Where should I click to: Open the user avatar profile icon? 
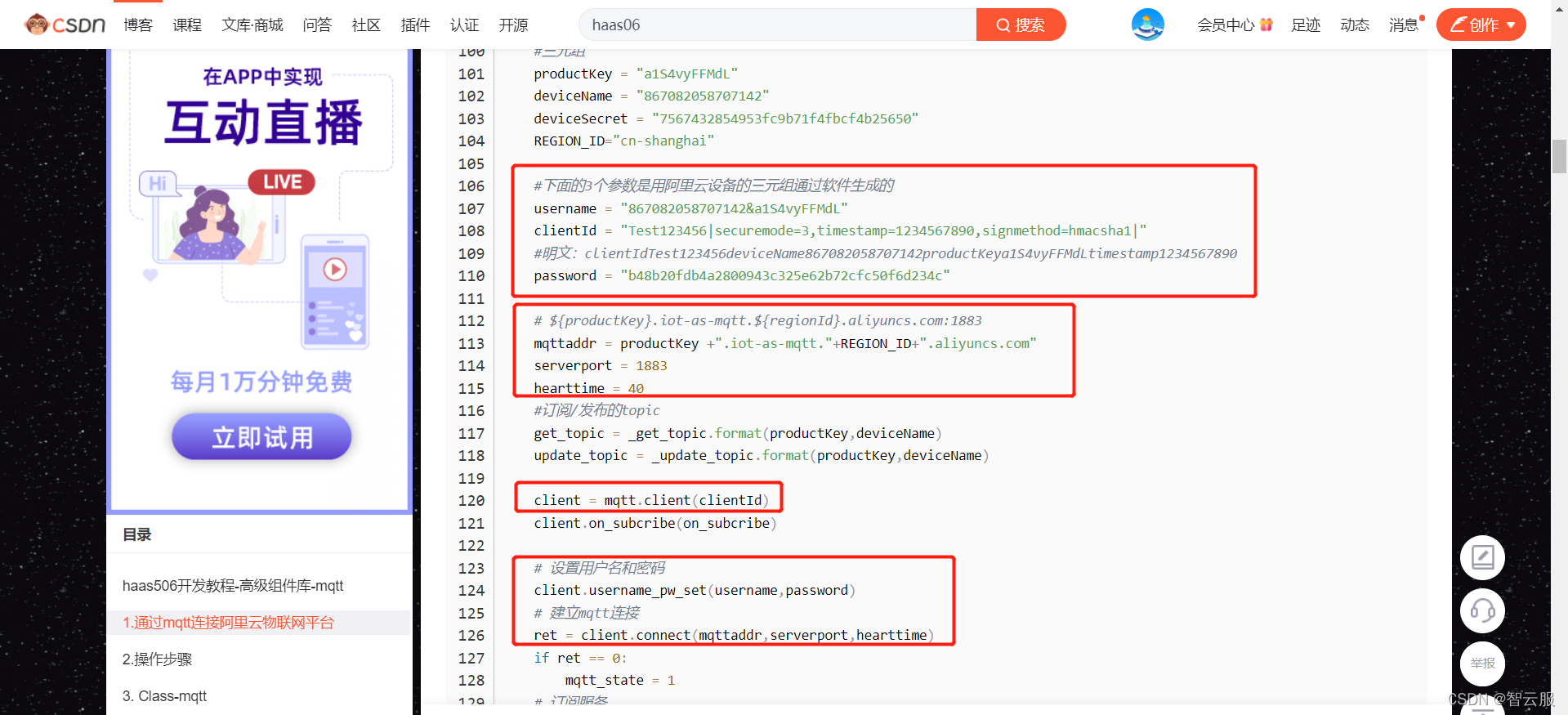click(1147, 25)
